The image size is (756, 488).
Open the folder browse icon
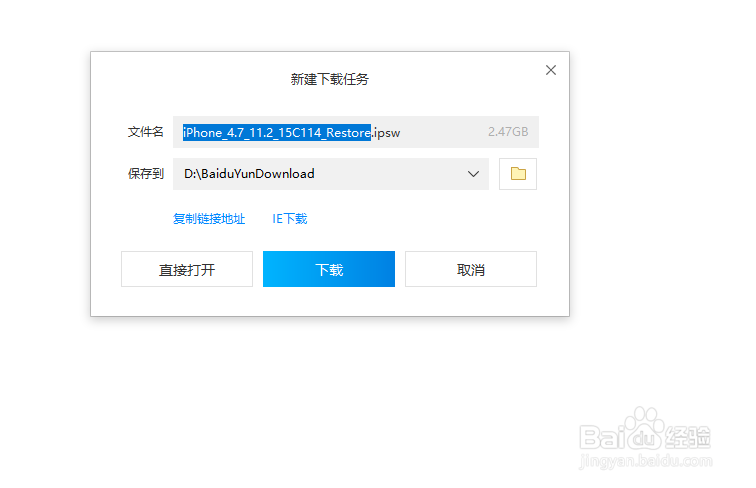pos(518,174)
